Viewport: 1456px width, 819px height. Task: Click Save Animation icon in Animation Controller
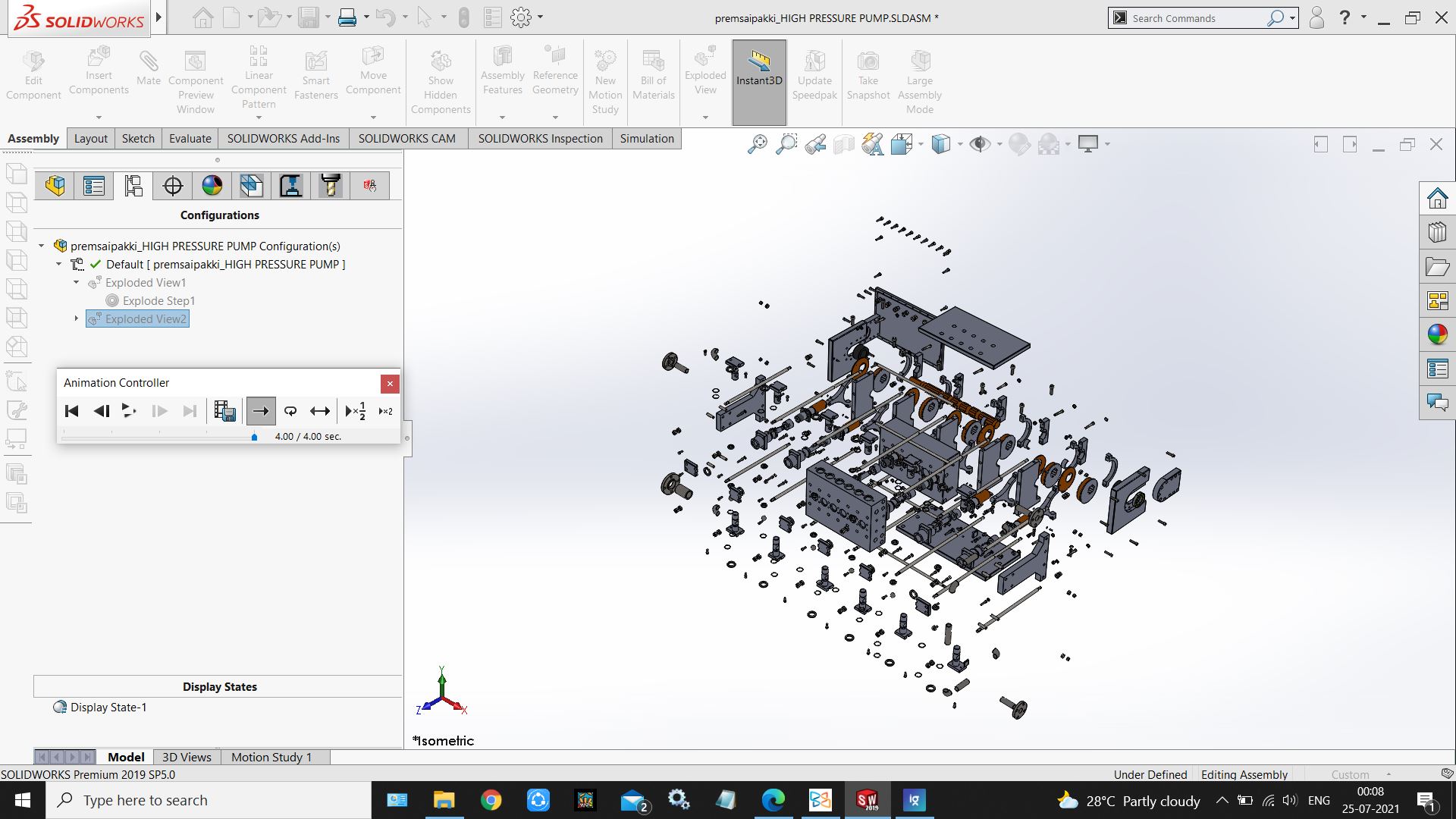click(x=224, y=411)
